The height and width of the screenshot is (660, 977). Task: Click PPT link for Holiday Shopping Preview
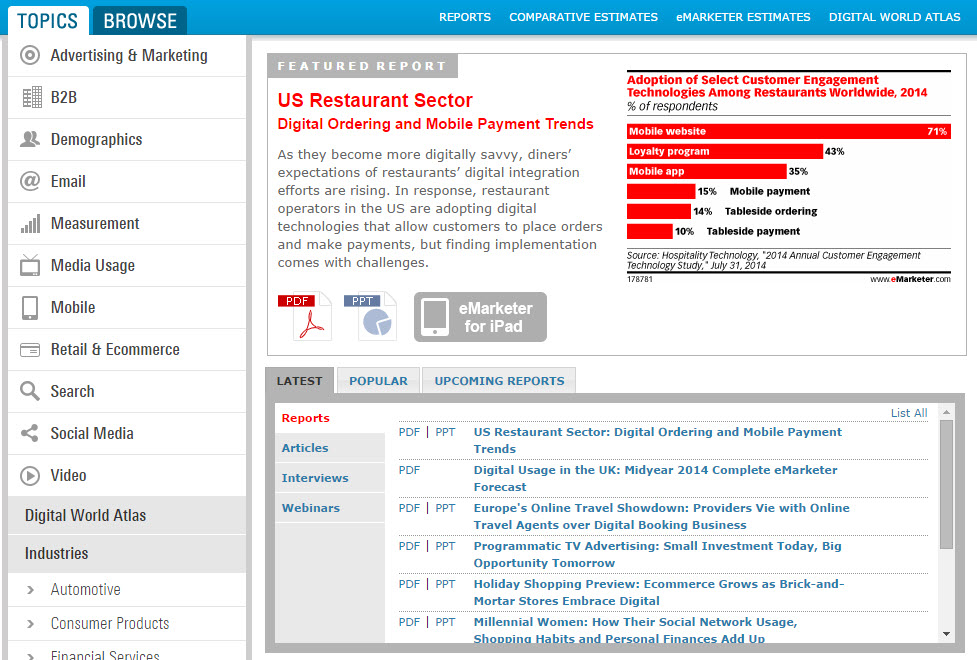tap(446, 584)
